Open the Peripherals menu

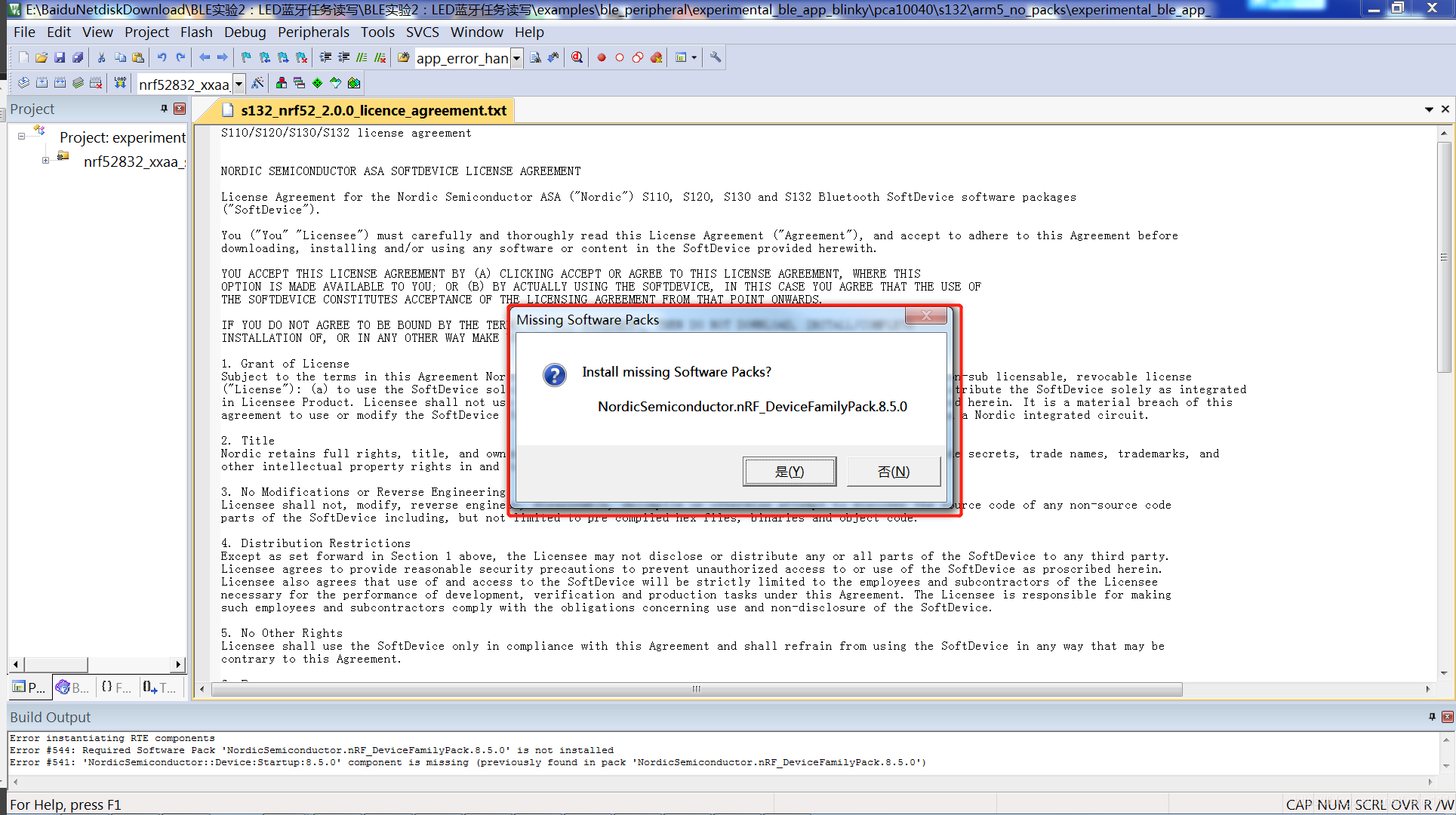[313, 32]
